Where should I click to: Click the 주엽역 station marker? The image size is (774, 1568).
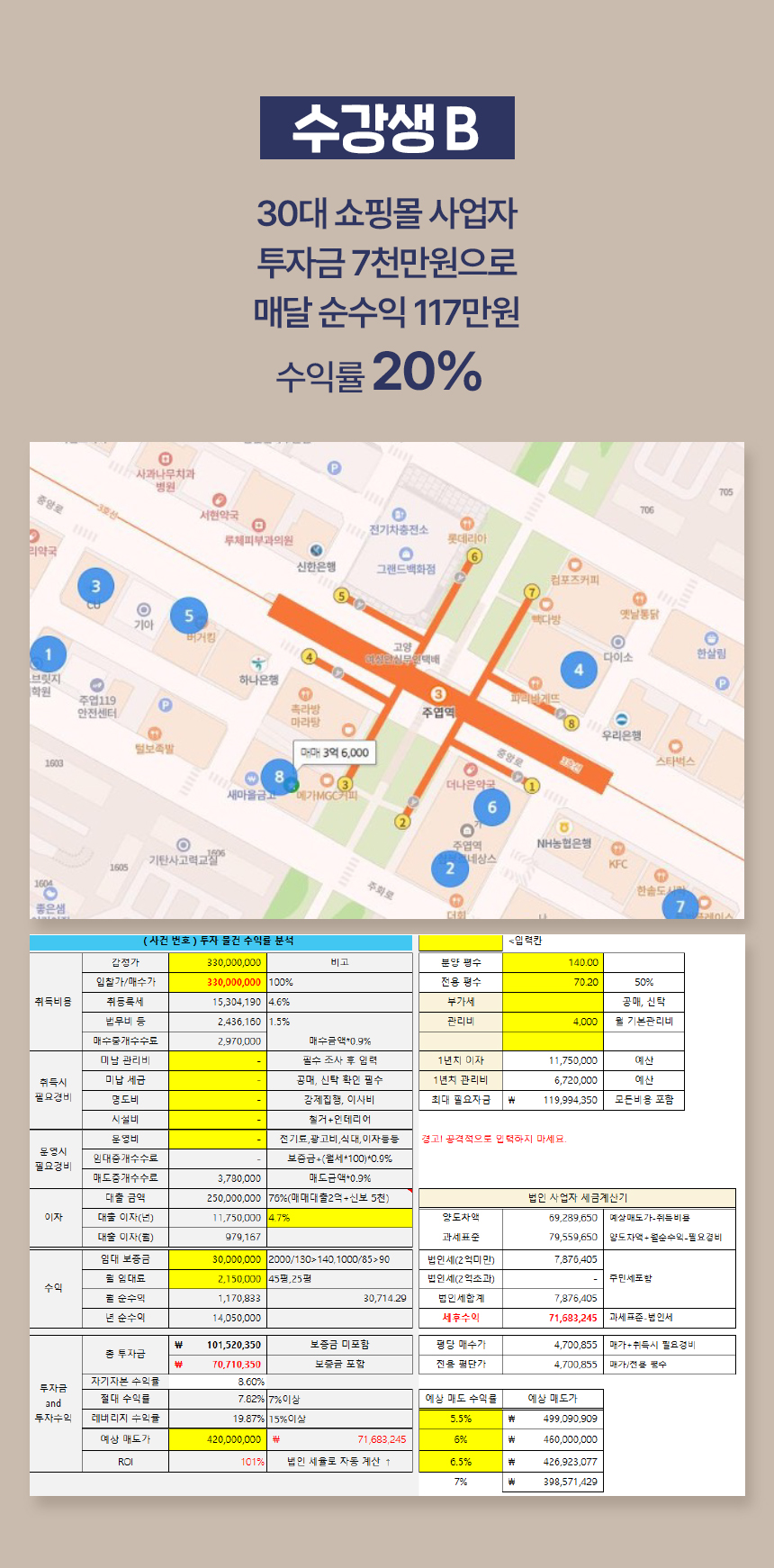438,694
